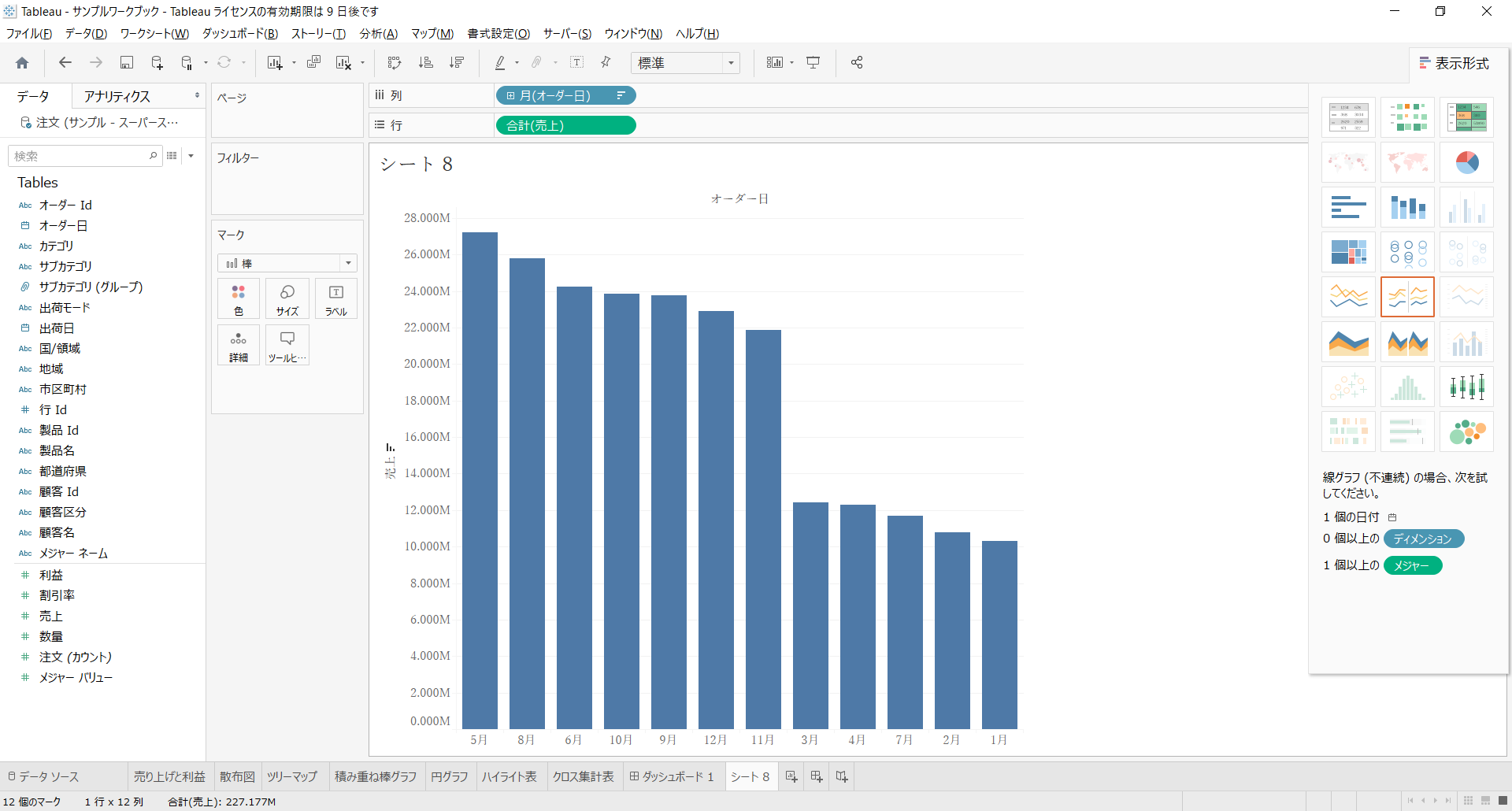The width and height of the screenshot is (1512, 811).
Task: Create a new worksheet toolbar icon
Action: [274, 63]
